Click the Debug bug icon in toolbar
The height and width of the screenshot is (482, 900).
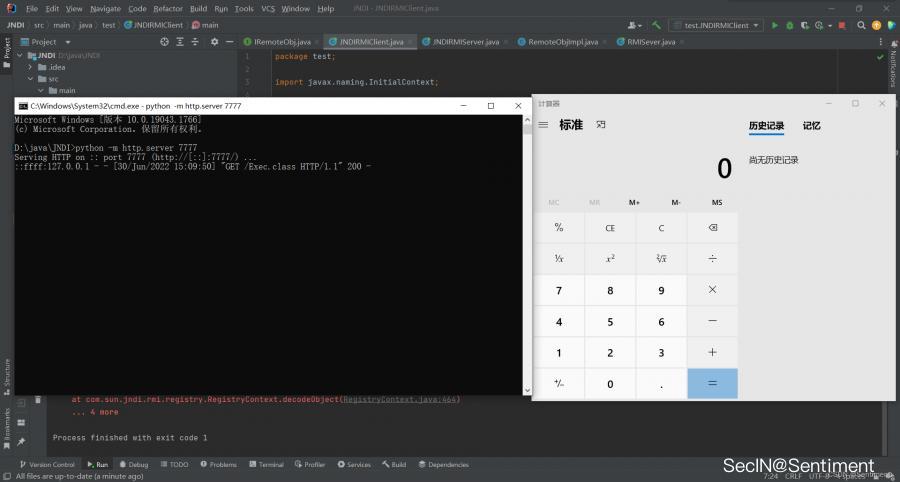(x=789, y=25)
